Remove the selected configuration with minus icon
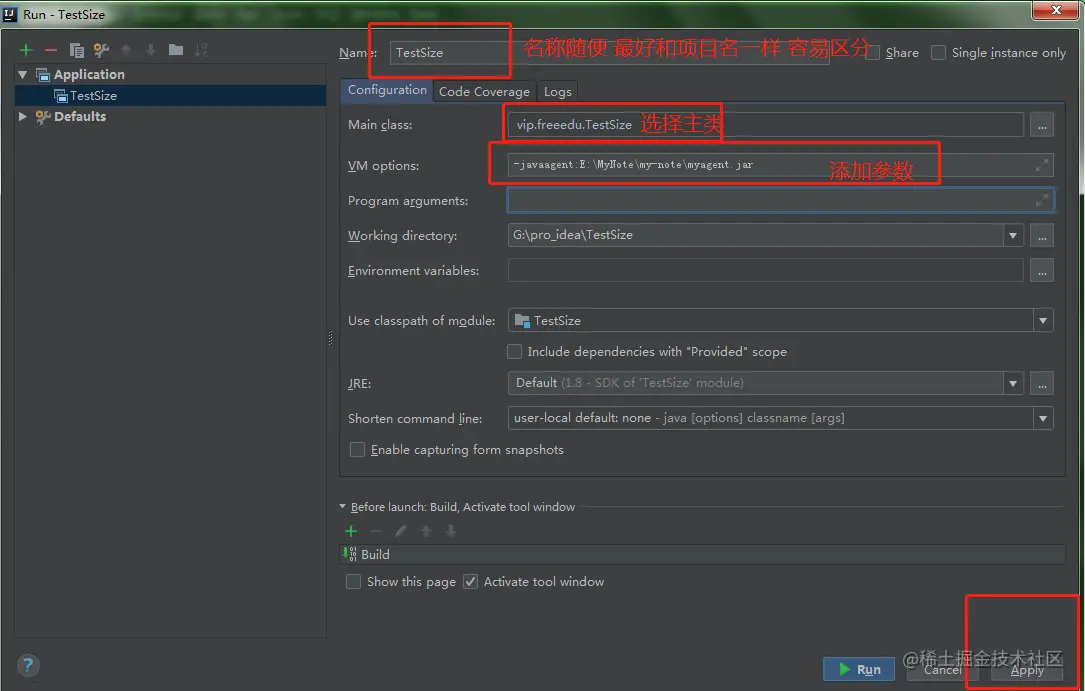1085x691 pixels. point(51,50)
